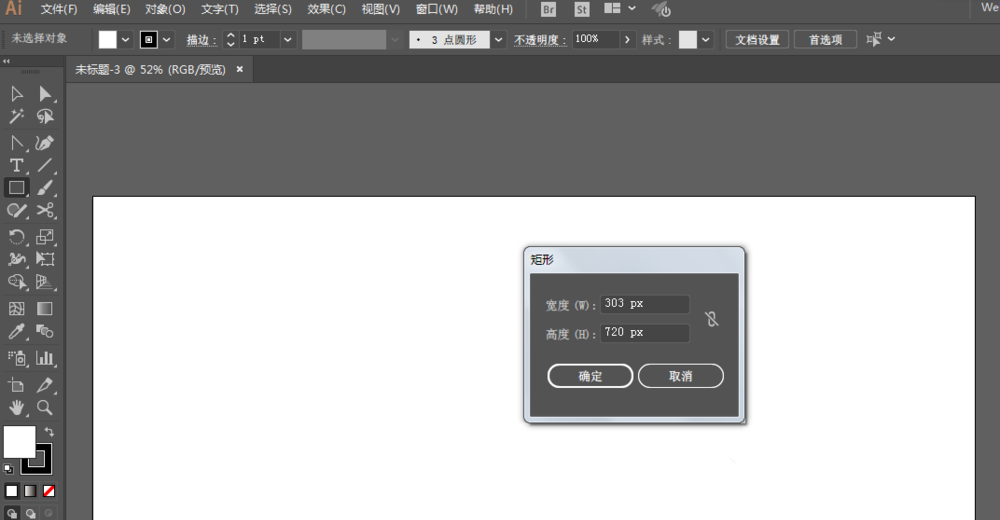Toggle constrain width and height proportions
Viewport: 1000px width, 520px height.
pyautogui.click(x=712, y=318)
